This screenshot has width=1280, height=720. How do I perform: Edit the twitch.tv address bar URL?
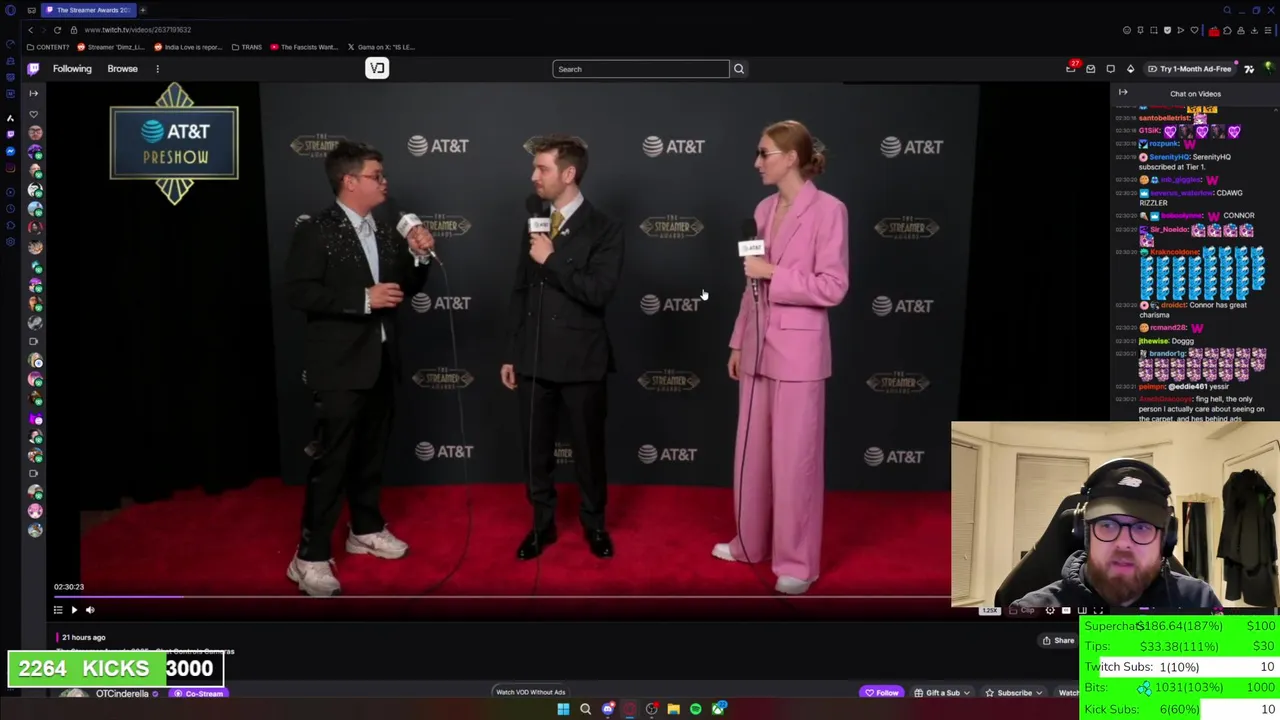click(138, 30)
